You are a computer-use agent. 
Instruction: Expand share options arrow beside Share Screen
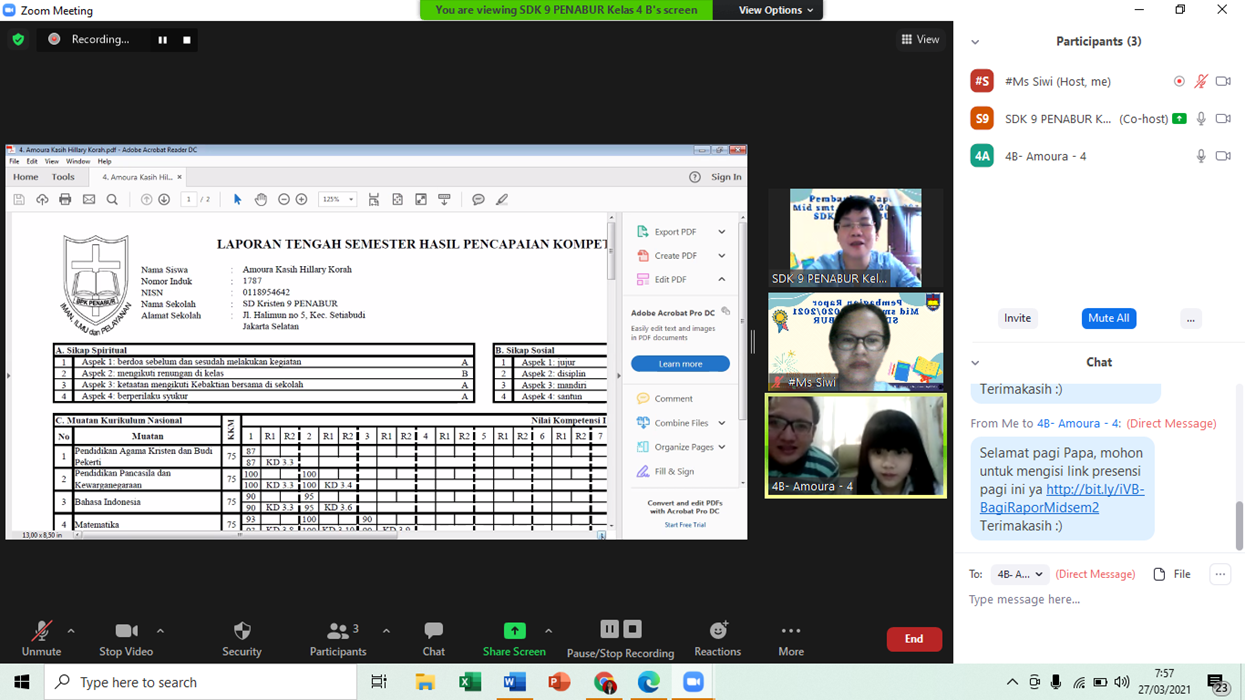548,631
